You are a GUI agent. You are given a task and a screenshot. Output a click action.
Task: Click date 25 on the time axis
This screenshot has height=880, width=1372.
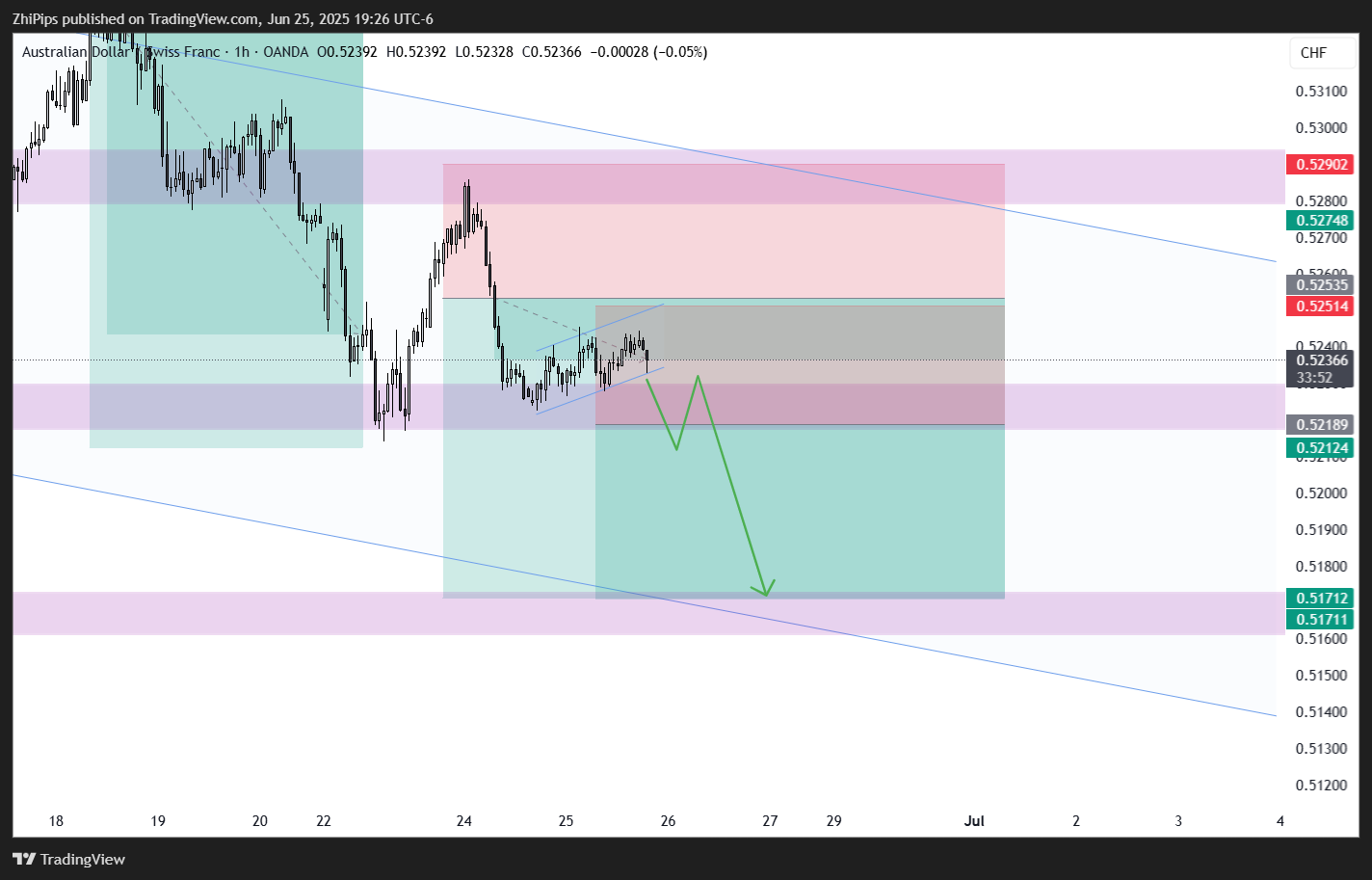pos(566,821)
